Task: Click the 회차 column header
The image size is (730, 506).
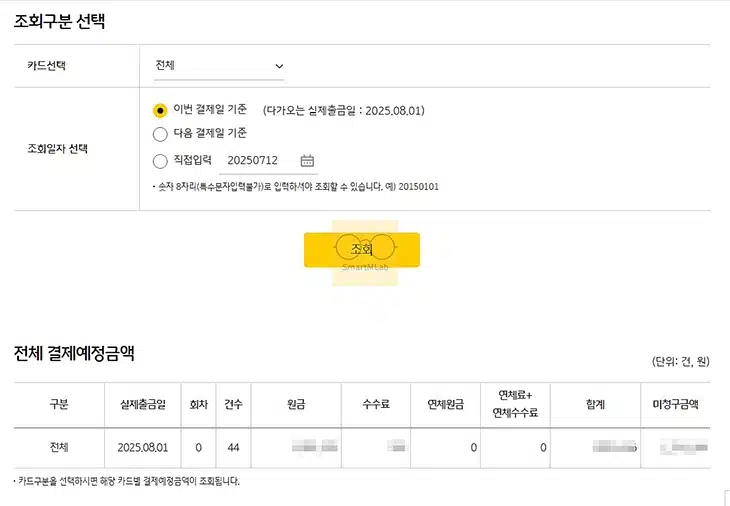Action: [198, 404]
